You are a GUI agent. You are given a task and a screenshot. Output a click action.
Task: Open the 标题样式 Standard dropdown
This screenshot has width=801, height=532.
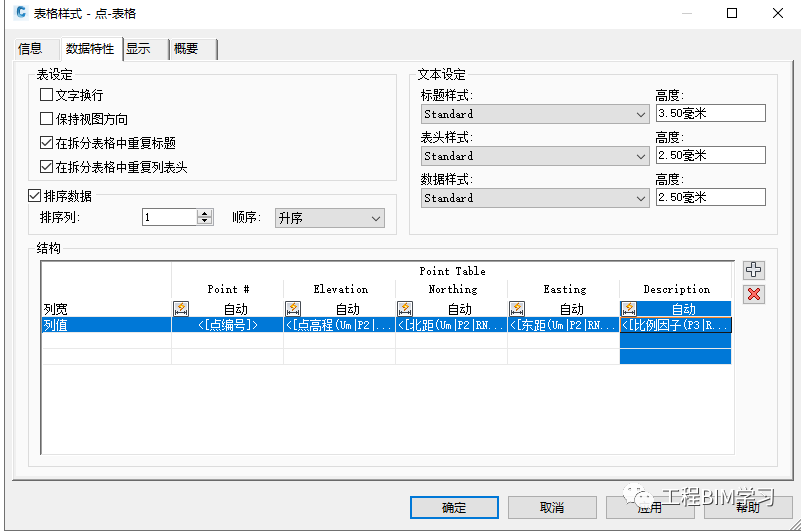[x=535, y=114]
